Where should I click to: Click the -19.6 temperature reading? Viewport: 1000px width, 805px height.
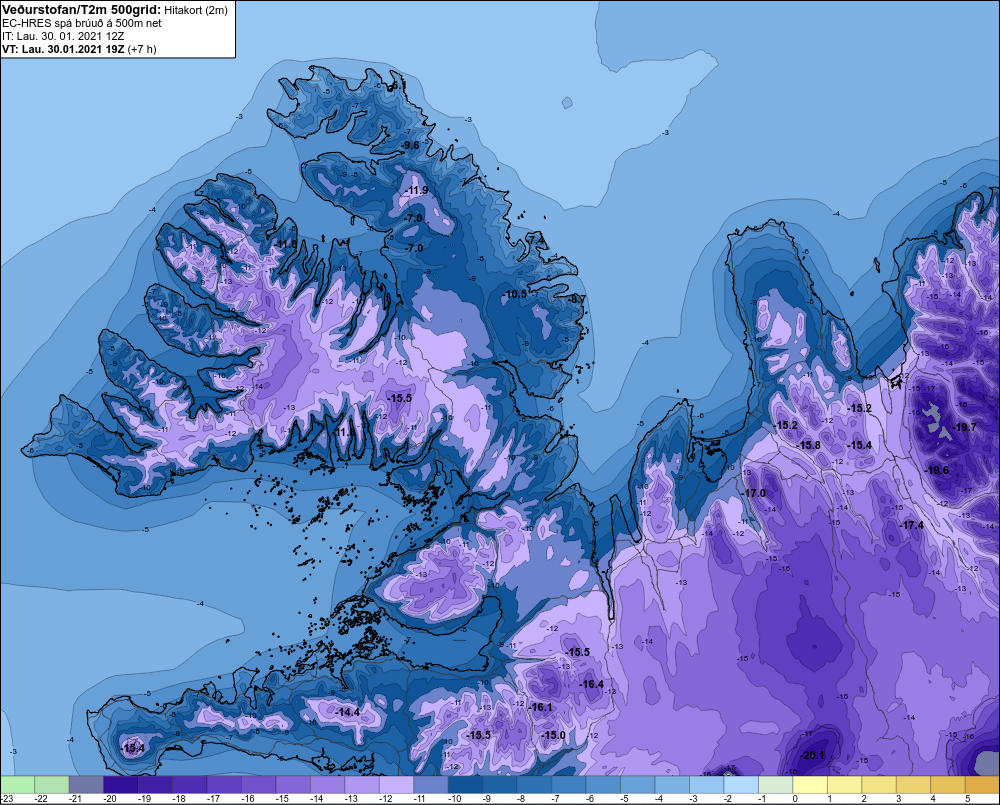point(936,470)
